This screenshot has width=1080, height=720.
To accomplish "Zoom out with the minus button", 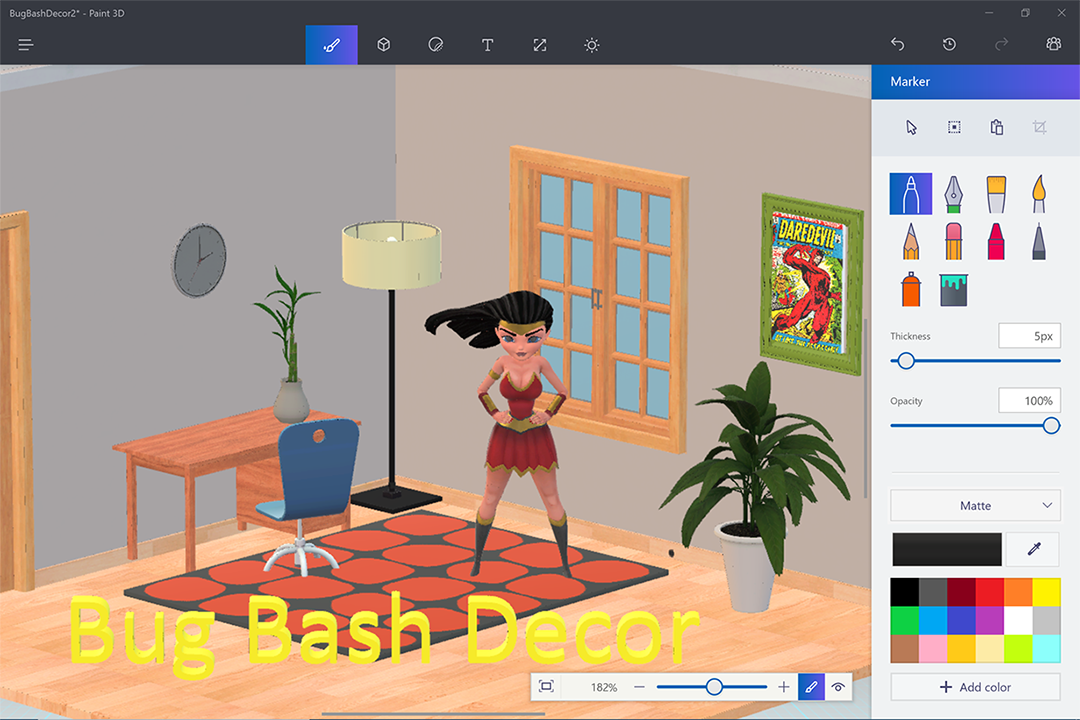I will tap(639, 687).
